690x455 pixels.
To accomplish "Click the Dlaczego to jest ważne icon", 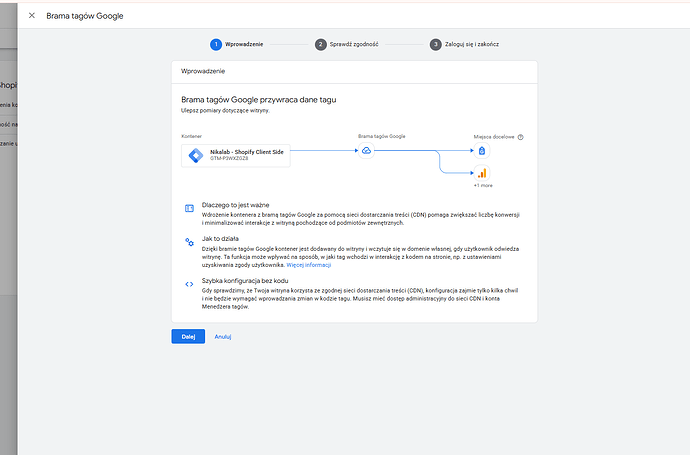I will coord(189,208).
